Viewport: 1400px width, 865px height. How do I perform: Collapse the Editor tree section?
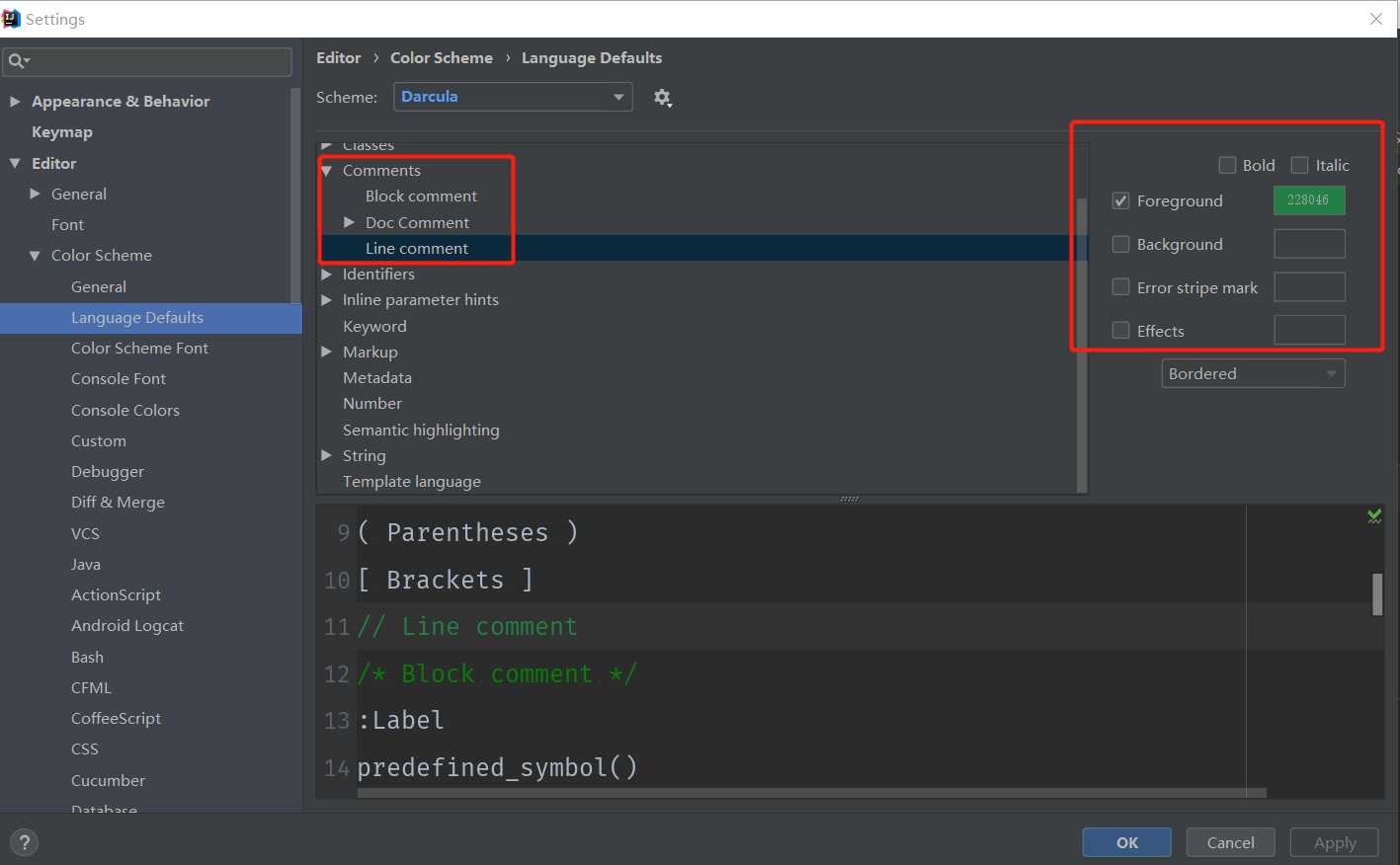(x=15, y=163)
